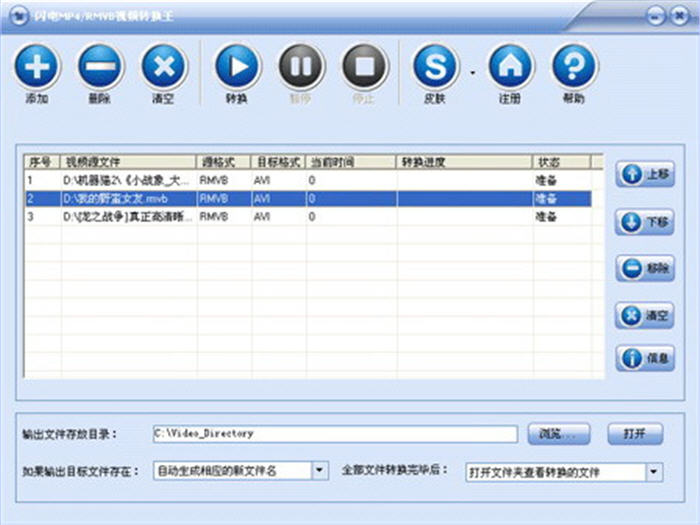Image resolution: width=700 pixels, height=525 pixels.
Task: Click the 注册 (Register) home icon
Action: tap(510, 67)
